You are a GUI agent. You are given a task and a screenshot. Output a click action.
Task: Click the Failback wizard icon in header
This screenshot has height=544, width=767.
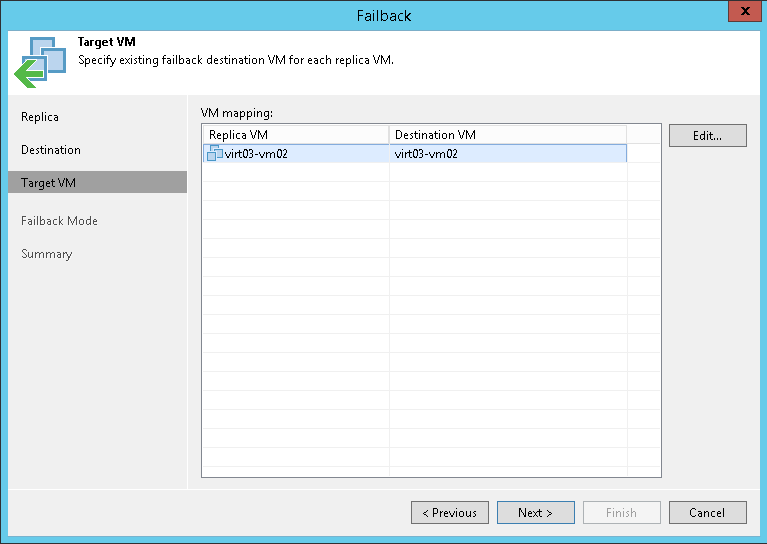[x=39, y=62]
